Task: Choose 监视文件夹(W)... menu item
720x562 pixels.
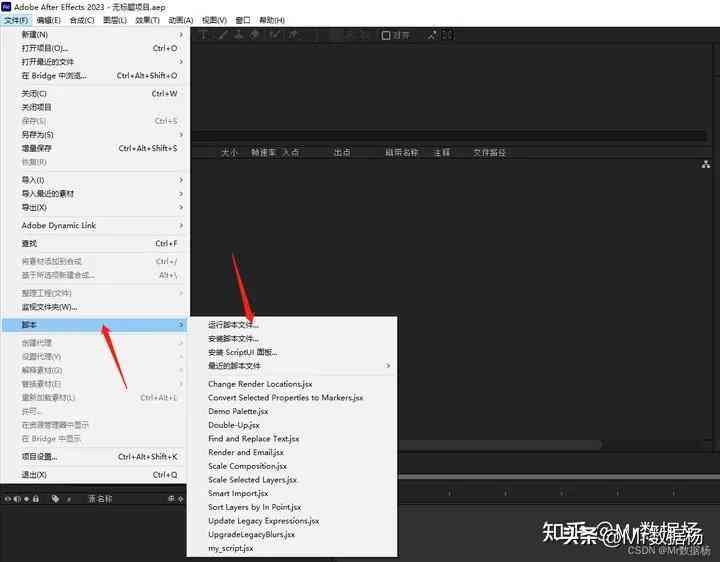Action: [x=95, y=307]
